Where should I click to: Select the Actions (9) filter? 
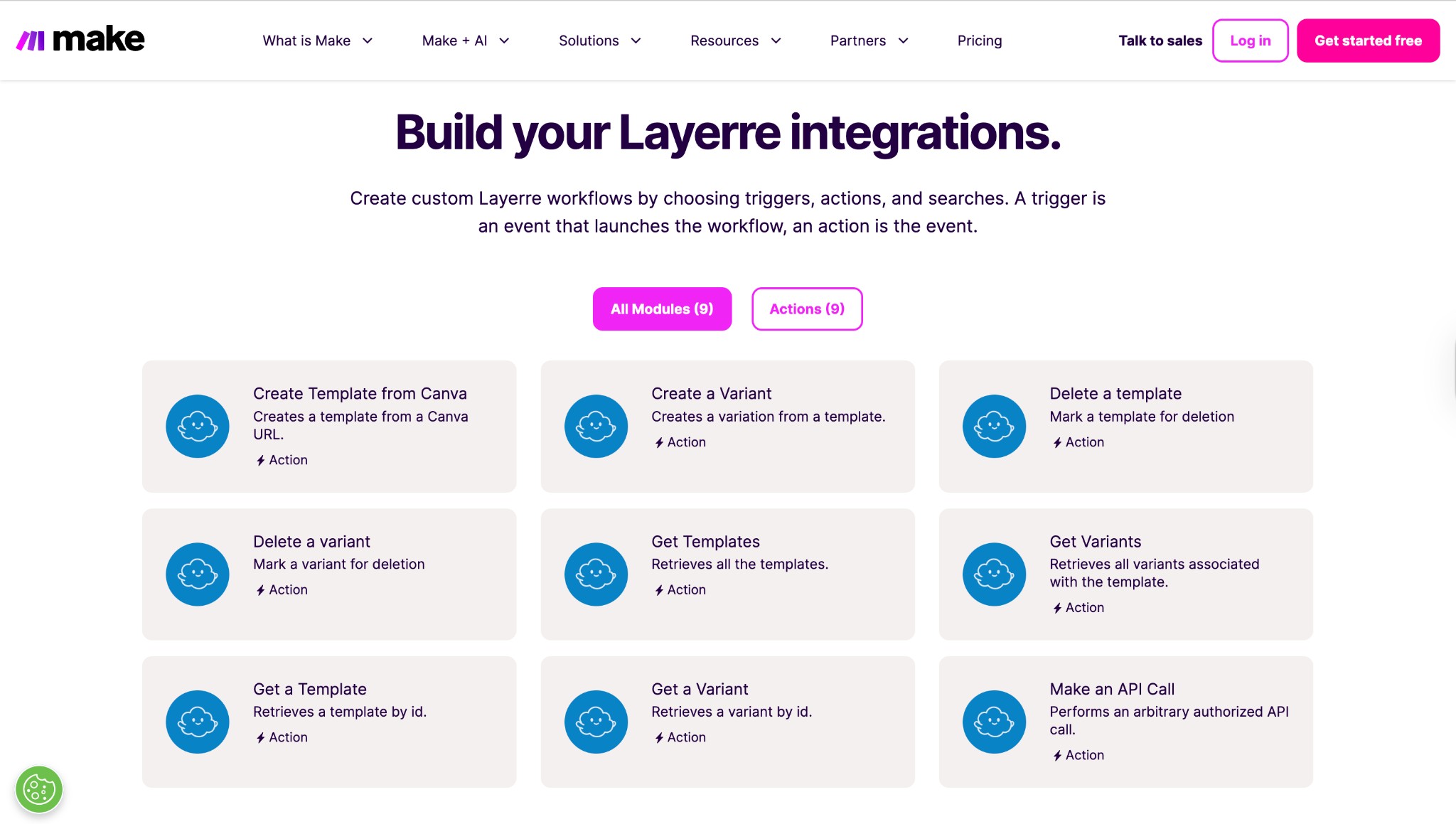point(807,309)
